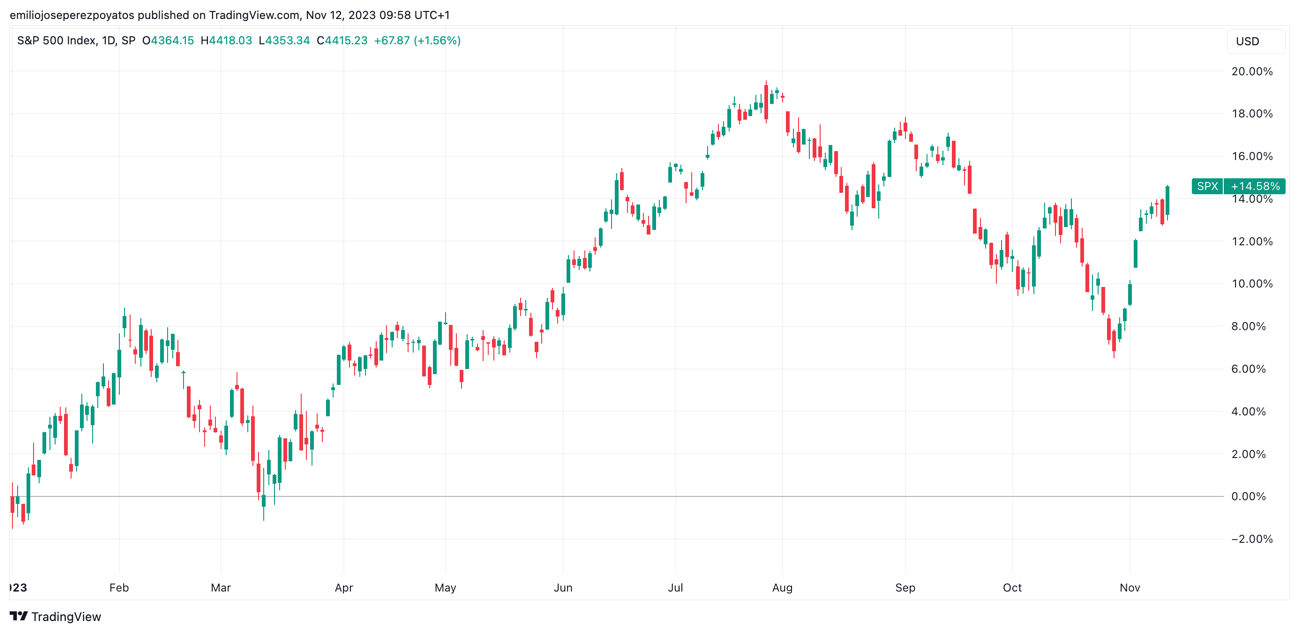This screenshot has height=633, width=1299.
Task: Click the 20.00% label on the price axis
Action: click(x=1251, y=72)
